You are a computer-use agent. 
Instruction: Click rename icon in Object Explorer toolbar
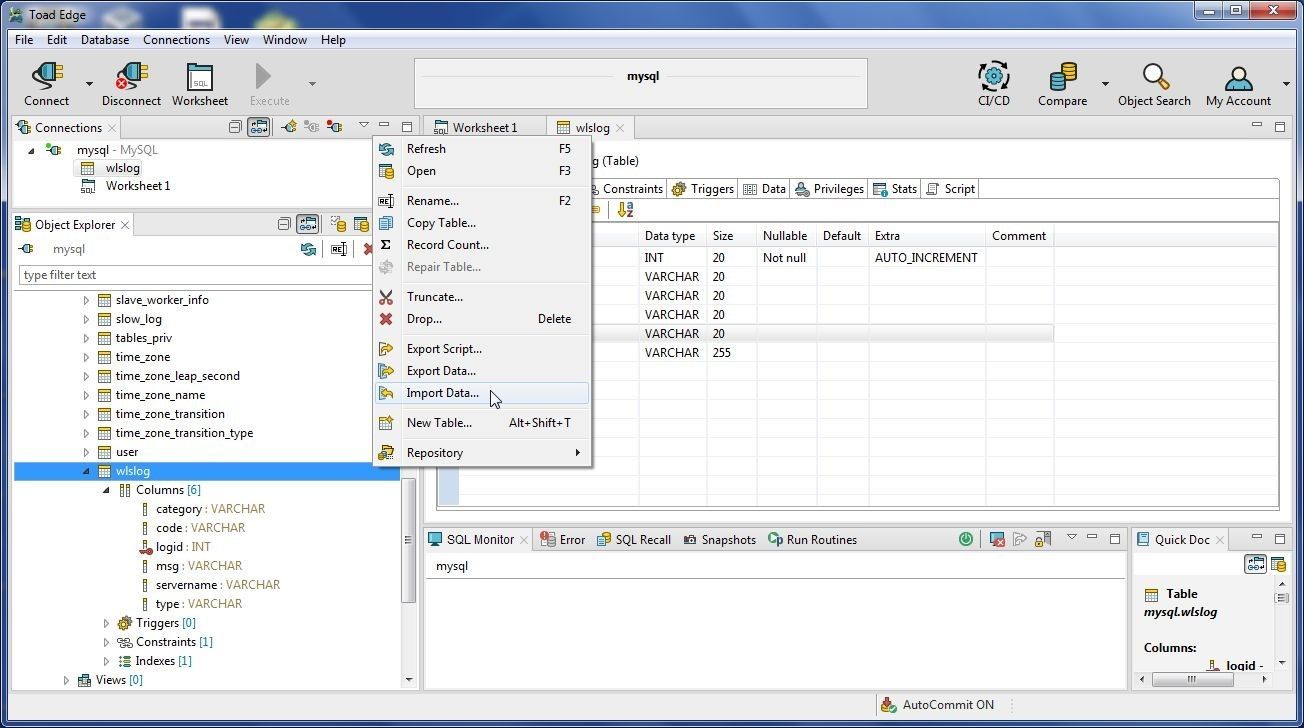339,249
